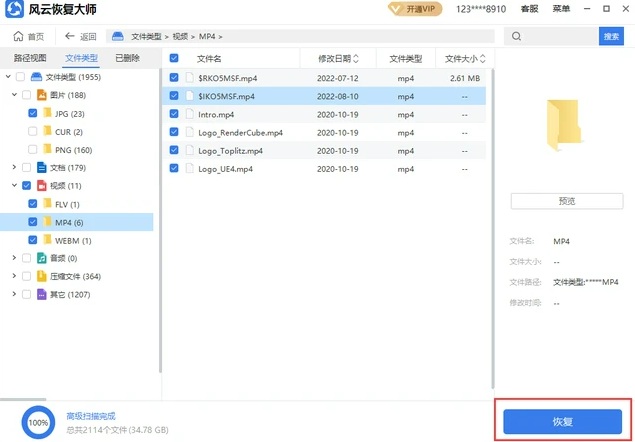Click the 首页 home icon
This screenshot has width=635, height=442.
17,37
